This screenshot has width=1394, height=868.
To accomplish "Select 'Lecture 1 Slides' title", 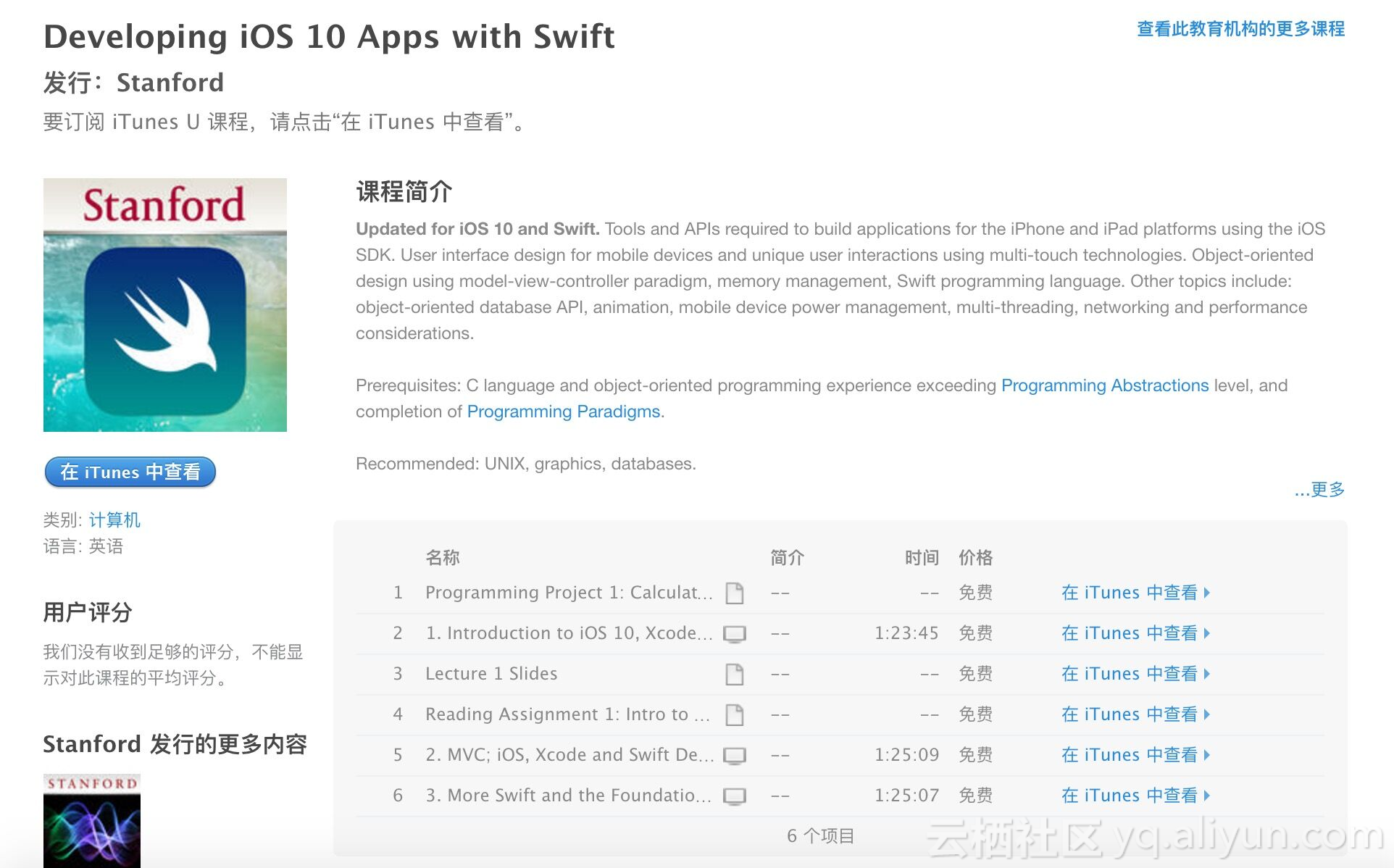I will 491,674.
